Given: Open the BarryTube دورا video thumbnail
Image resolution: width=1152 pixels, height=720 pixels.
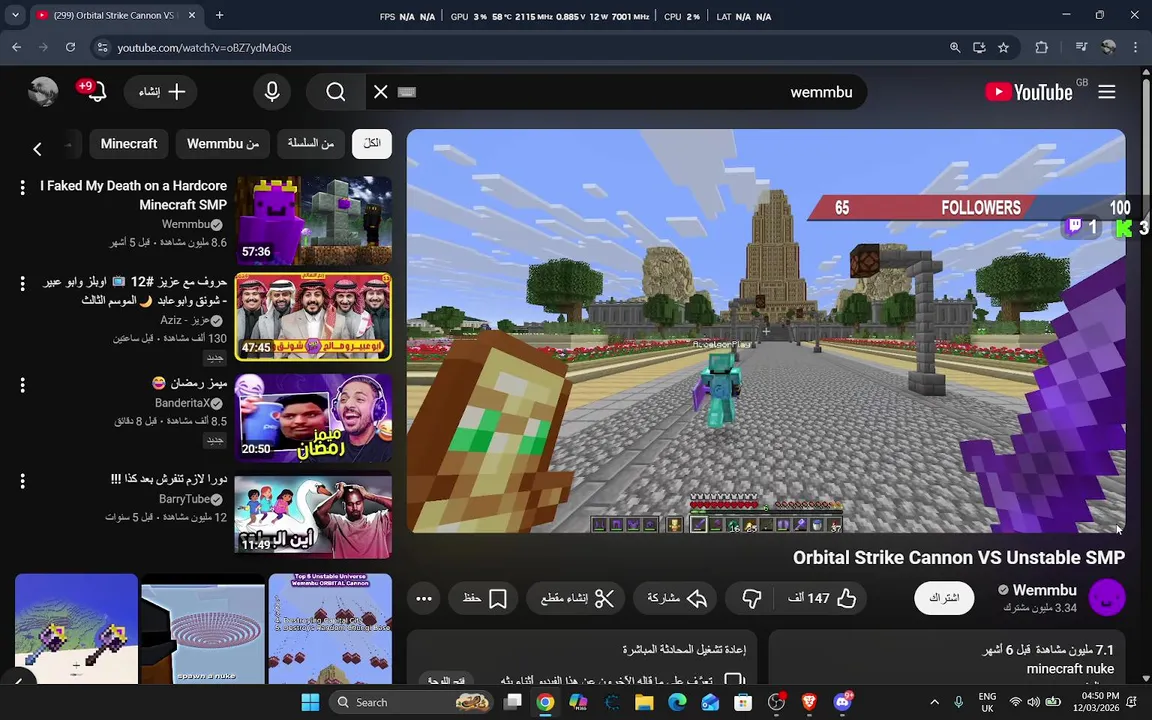Looking at the screenshot, I should 313,514.
